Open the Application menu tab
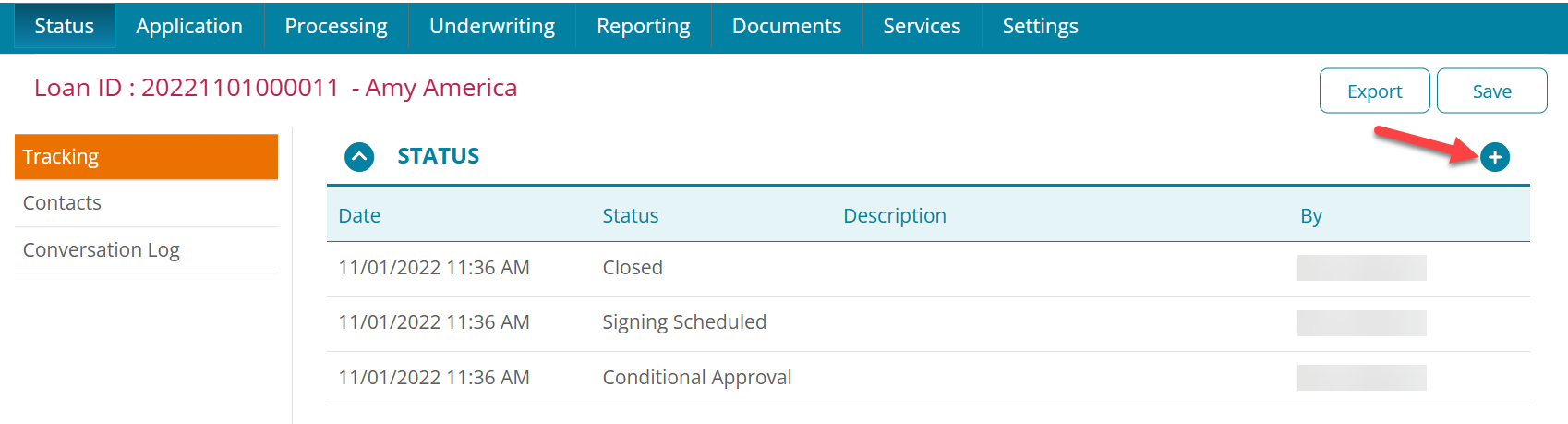Image resolution: width=1568 pixels, height=424 pixels. pos(189,26)
